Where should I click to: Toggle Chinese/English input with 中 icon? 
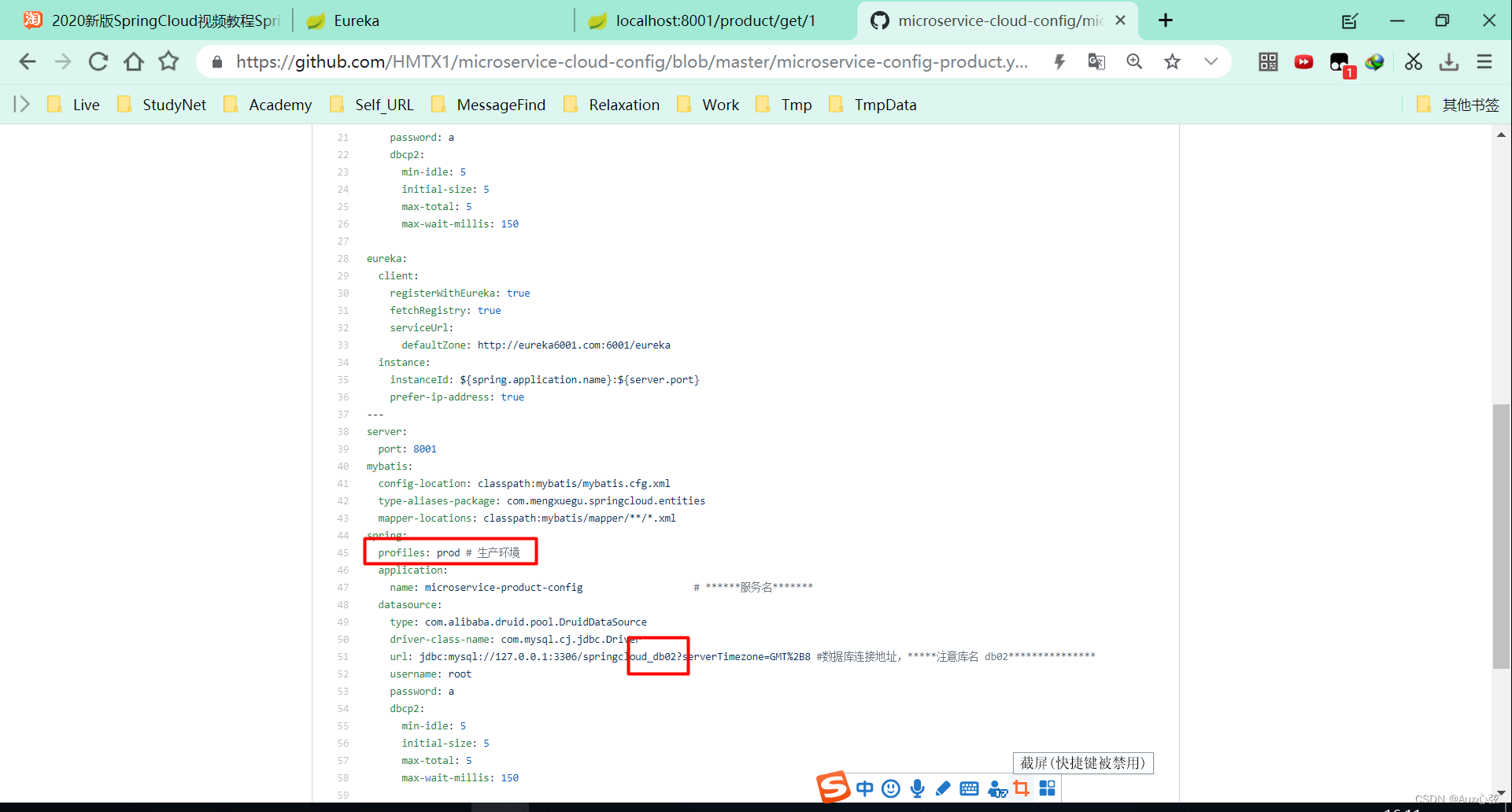[x=864, y=787]
